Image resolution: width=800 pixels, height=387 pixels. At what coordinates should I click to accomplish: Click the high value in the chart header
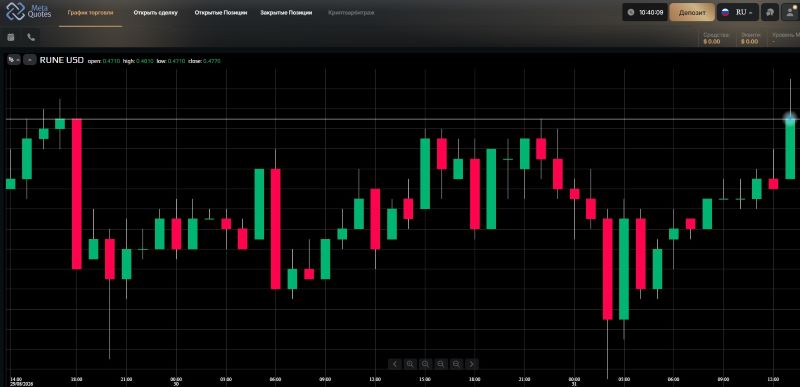pos(145,61)
